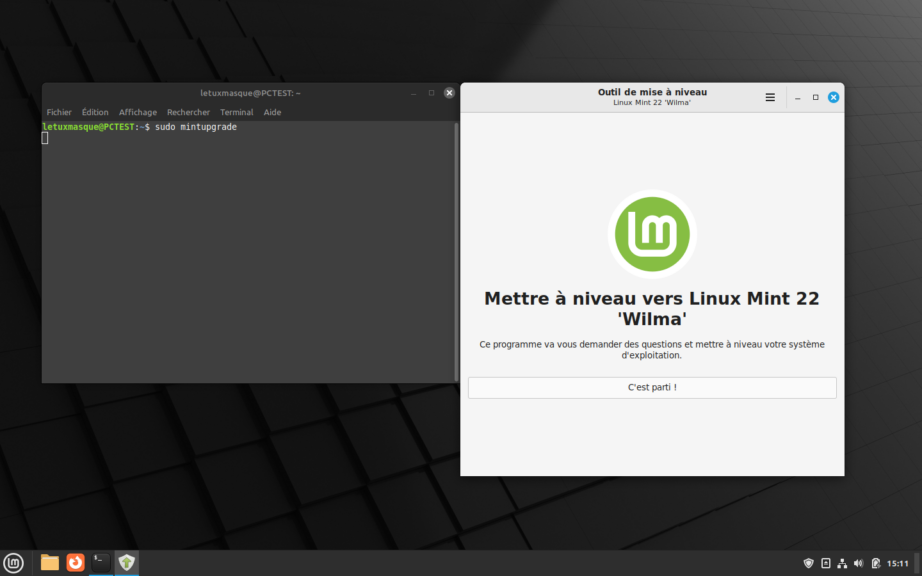
Task: Open the Rechercher menu
Action: [x=188, y=112]
